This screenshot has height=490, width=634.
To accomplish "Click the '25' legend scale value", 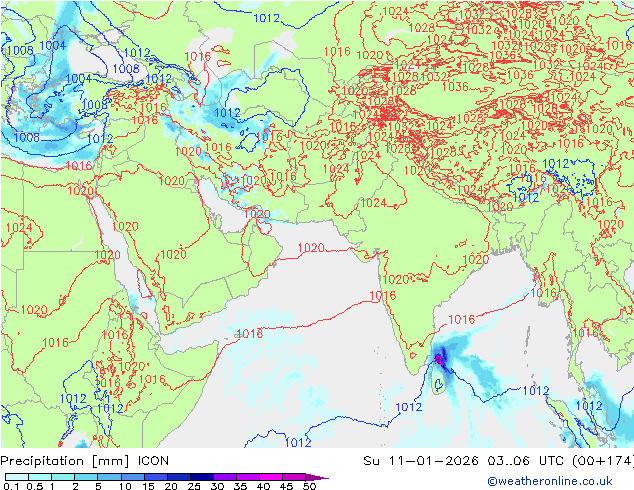I will pos(194,486).
